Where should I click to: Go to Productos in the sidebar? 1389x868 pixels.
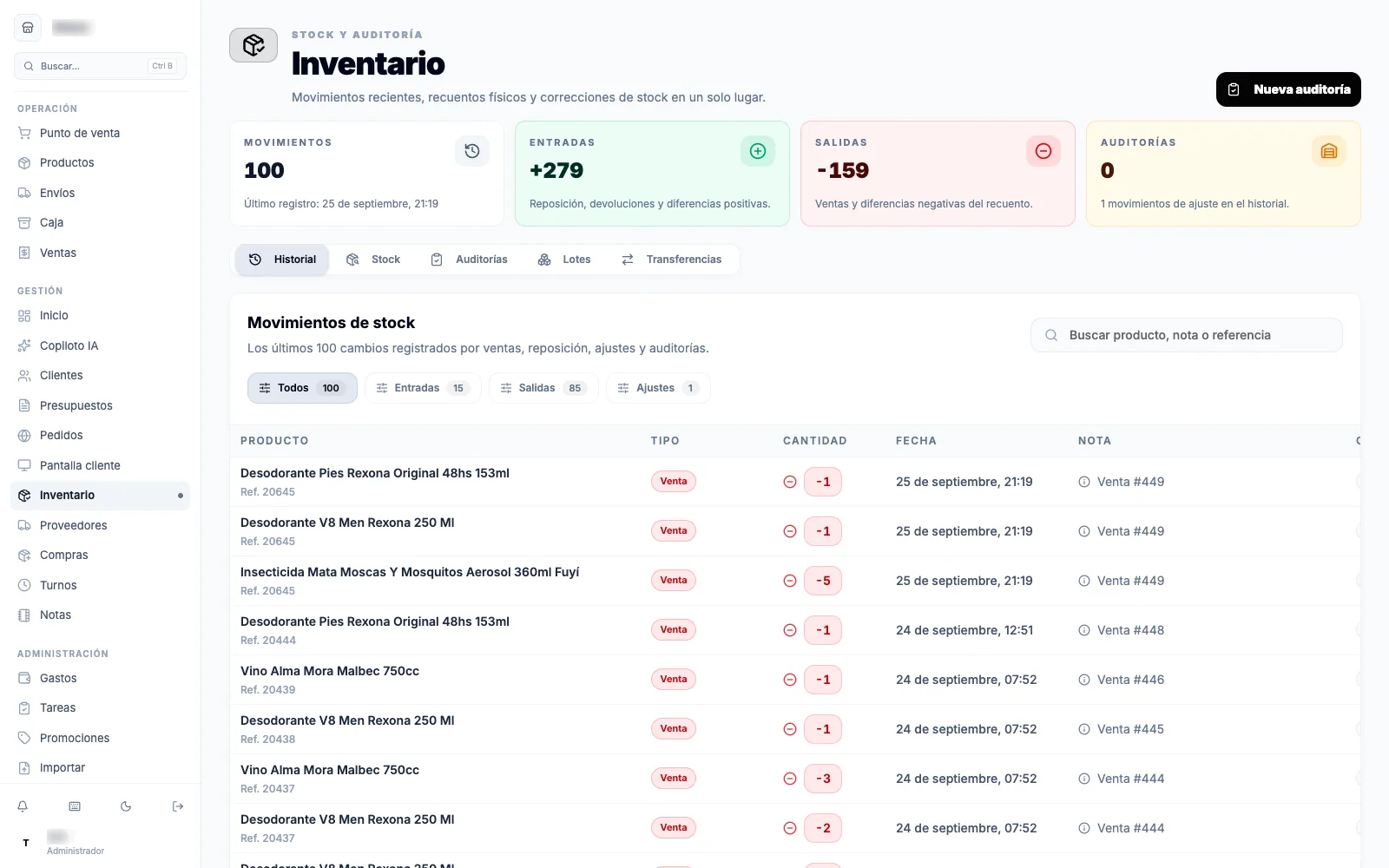101,163
